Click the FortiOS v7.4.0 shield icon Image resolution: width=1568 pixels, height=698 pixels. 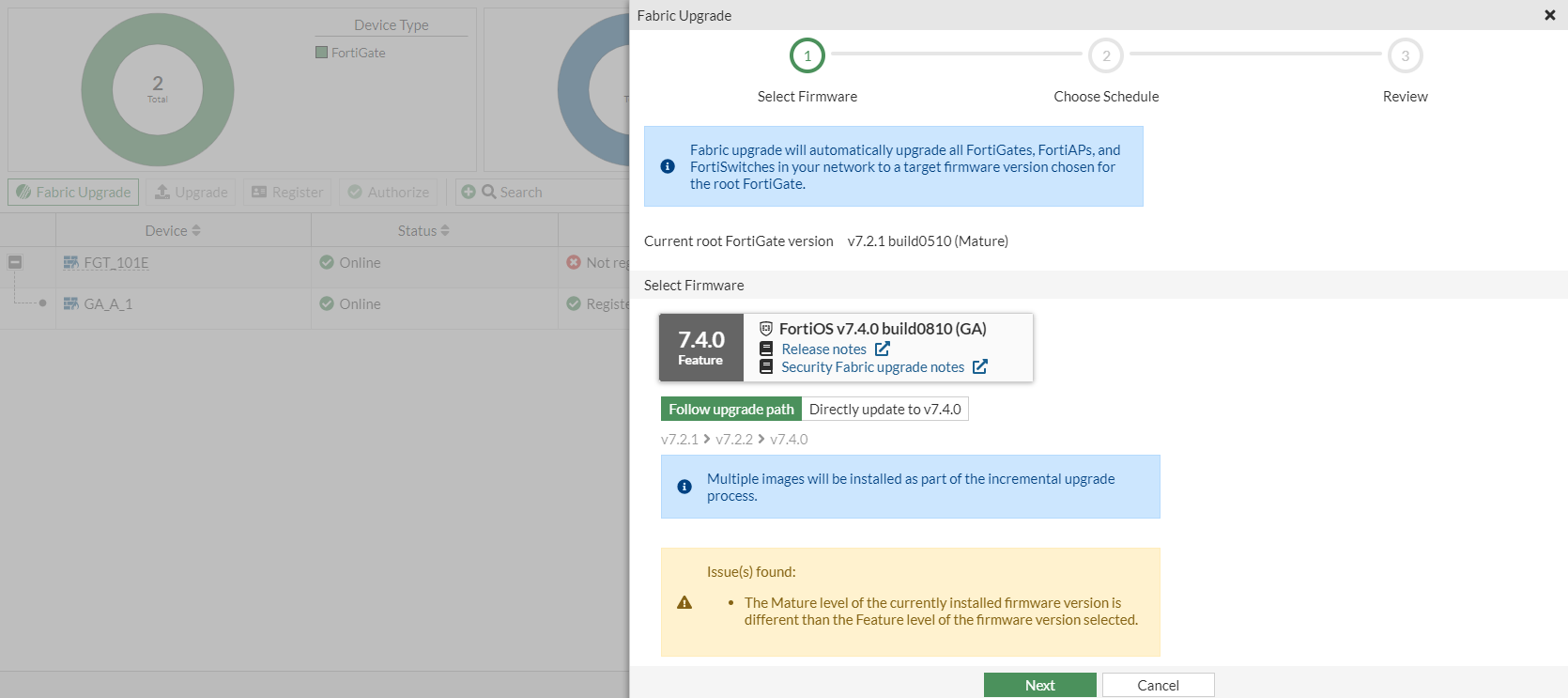pyautogui.click(x=766, y=329)
